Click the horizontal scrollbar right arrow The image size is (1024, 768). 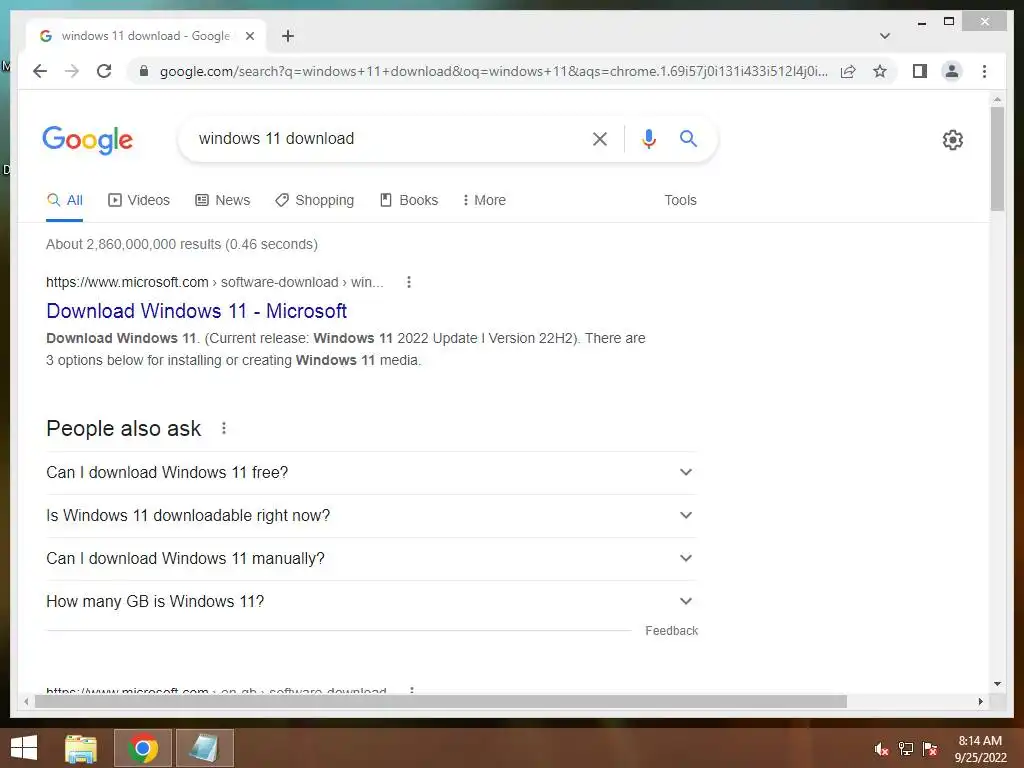tap(980, 701)
